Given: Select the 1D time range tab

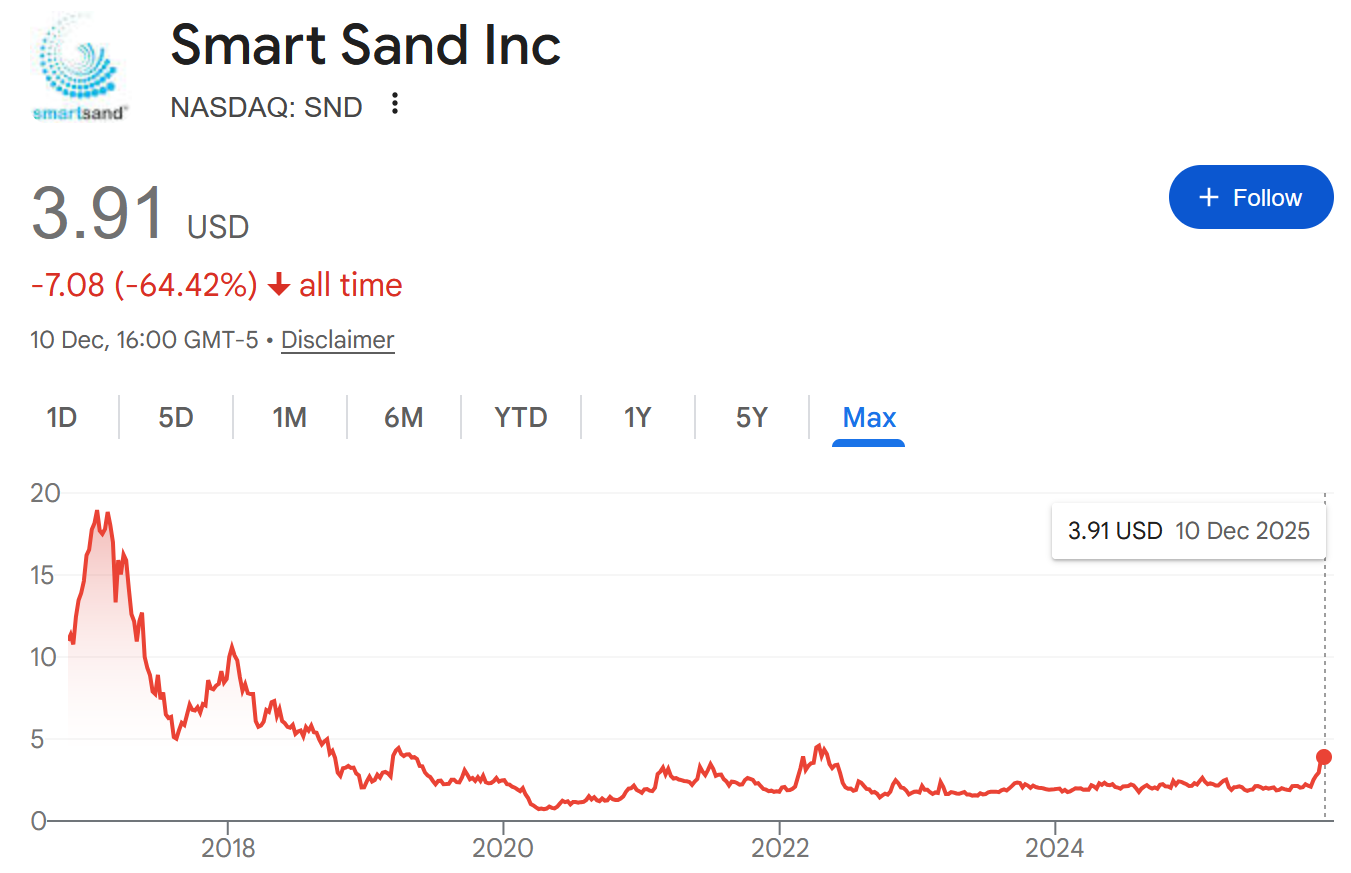Looking at the screenshot, I should point(62,417).
